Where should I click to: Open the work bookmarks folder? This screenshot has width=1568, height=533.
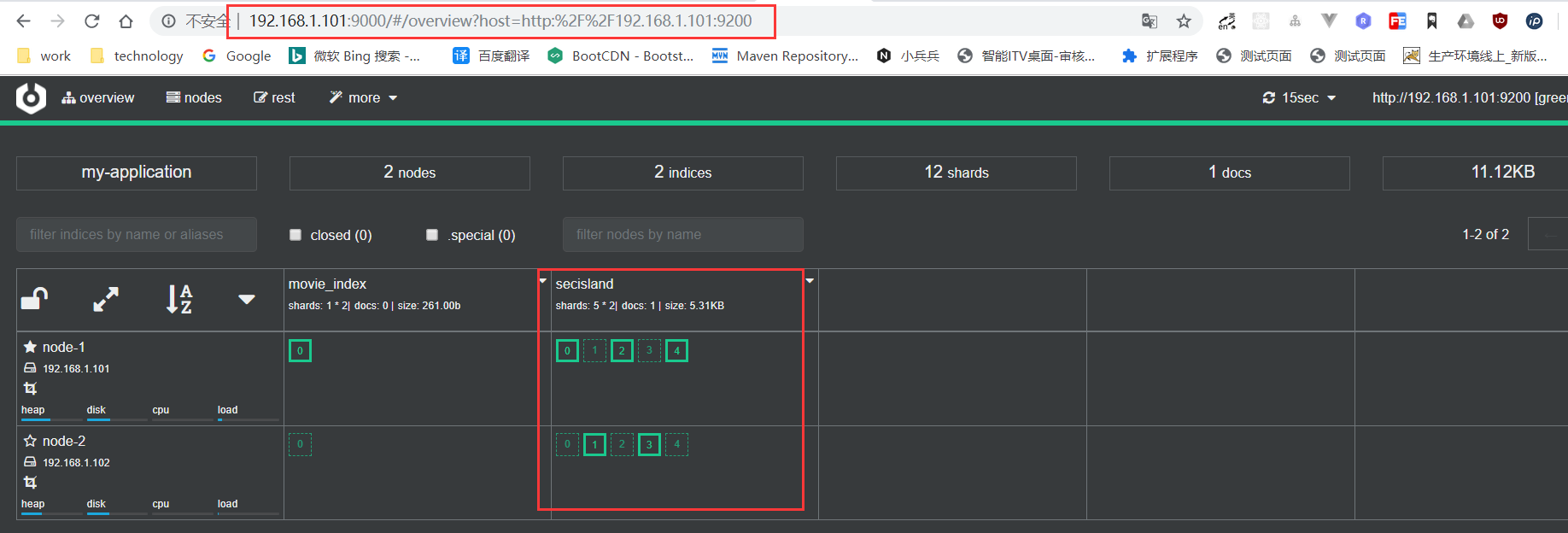44,56
